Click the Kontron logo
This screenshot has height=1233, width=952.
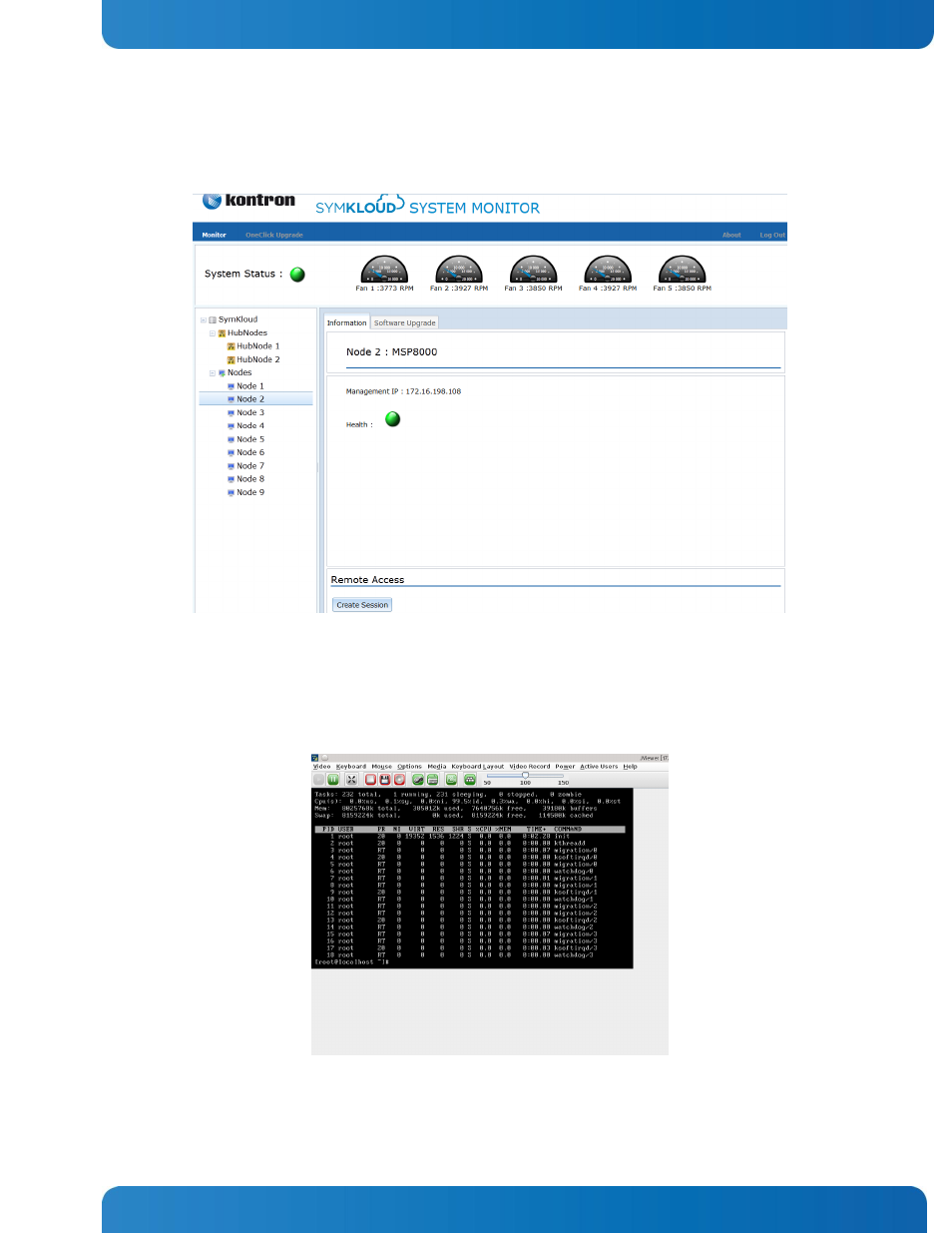(248, 200)
